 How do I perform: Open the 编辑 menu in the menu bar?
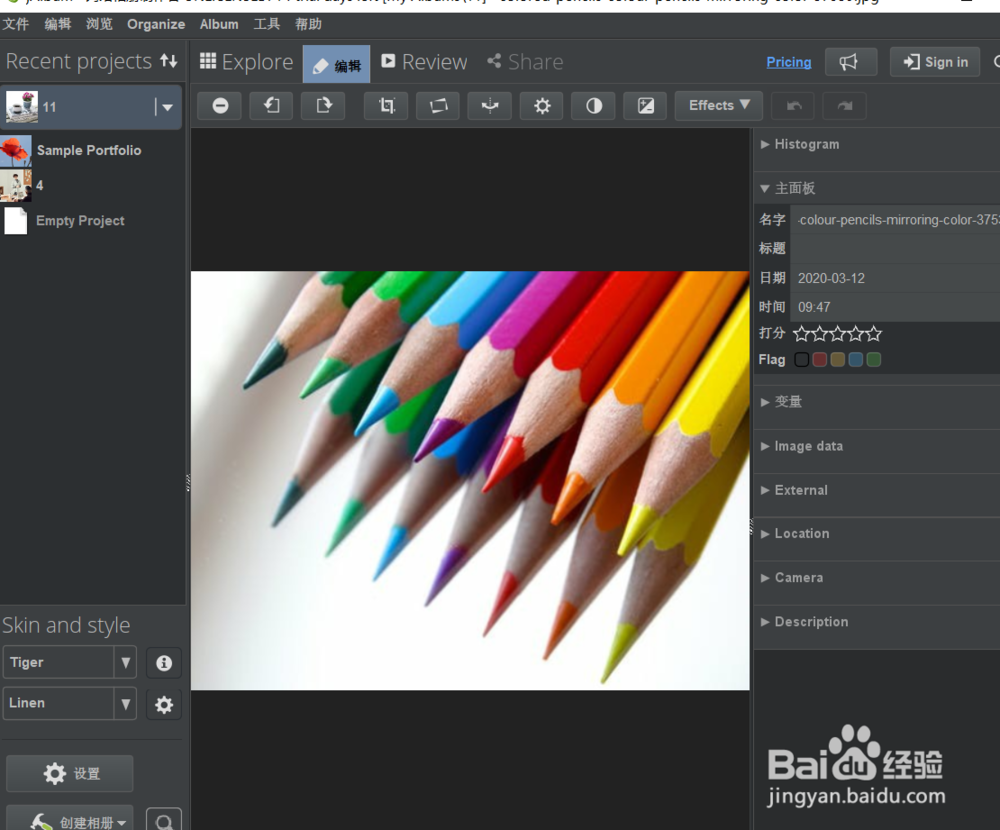tap(58, 24)
